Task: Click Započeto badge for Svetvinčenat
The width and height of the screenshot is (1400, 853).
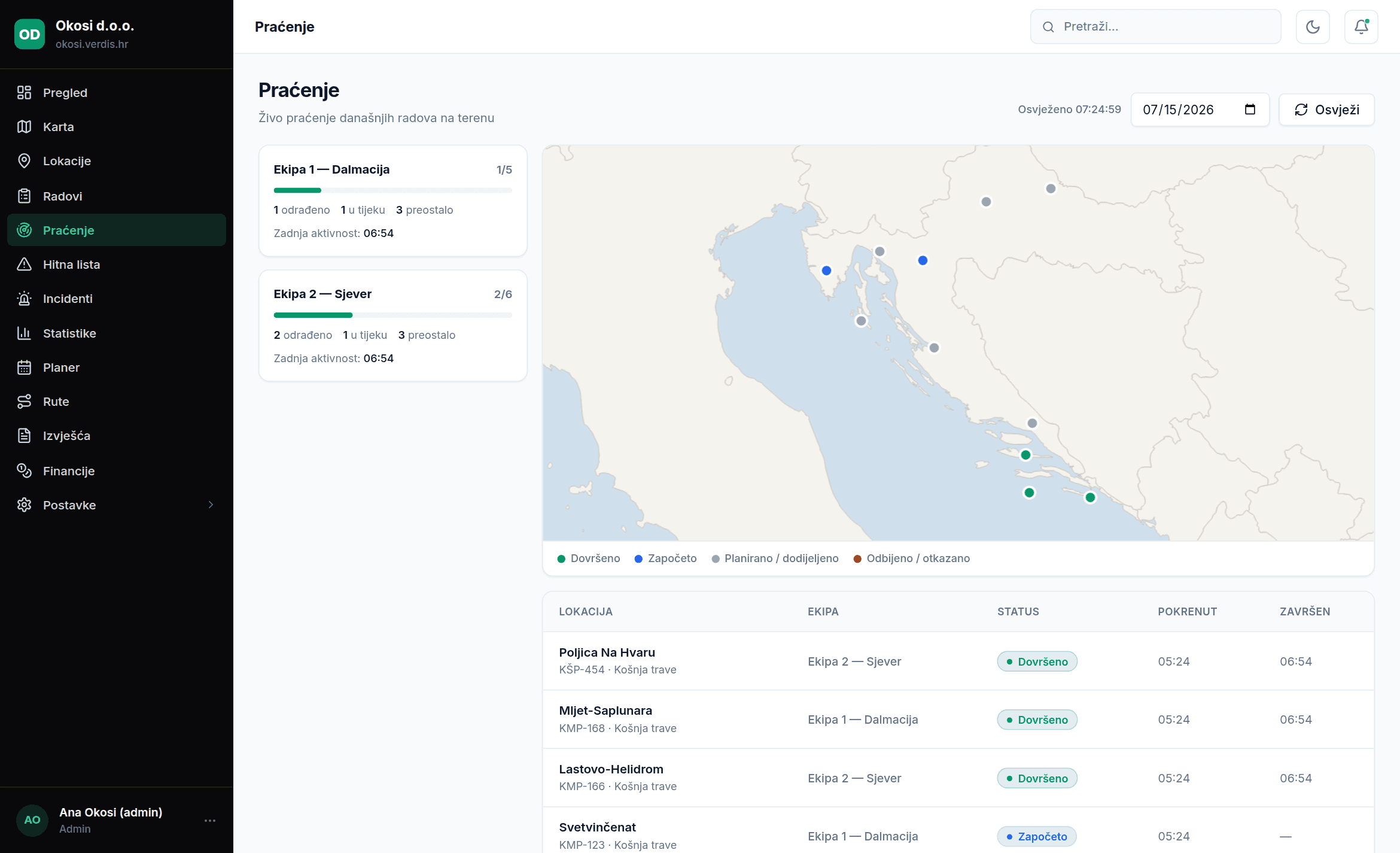Action: pyautogui.click(x=1036, y=836)
